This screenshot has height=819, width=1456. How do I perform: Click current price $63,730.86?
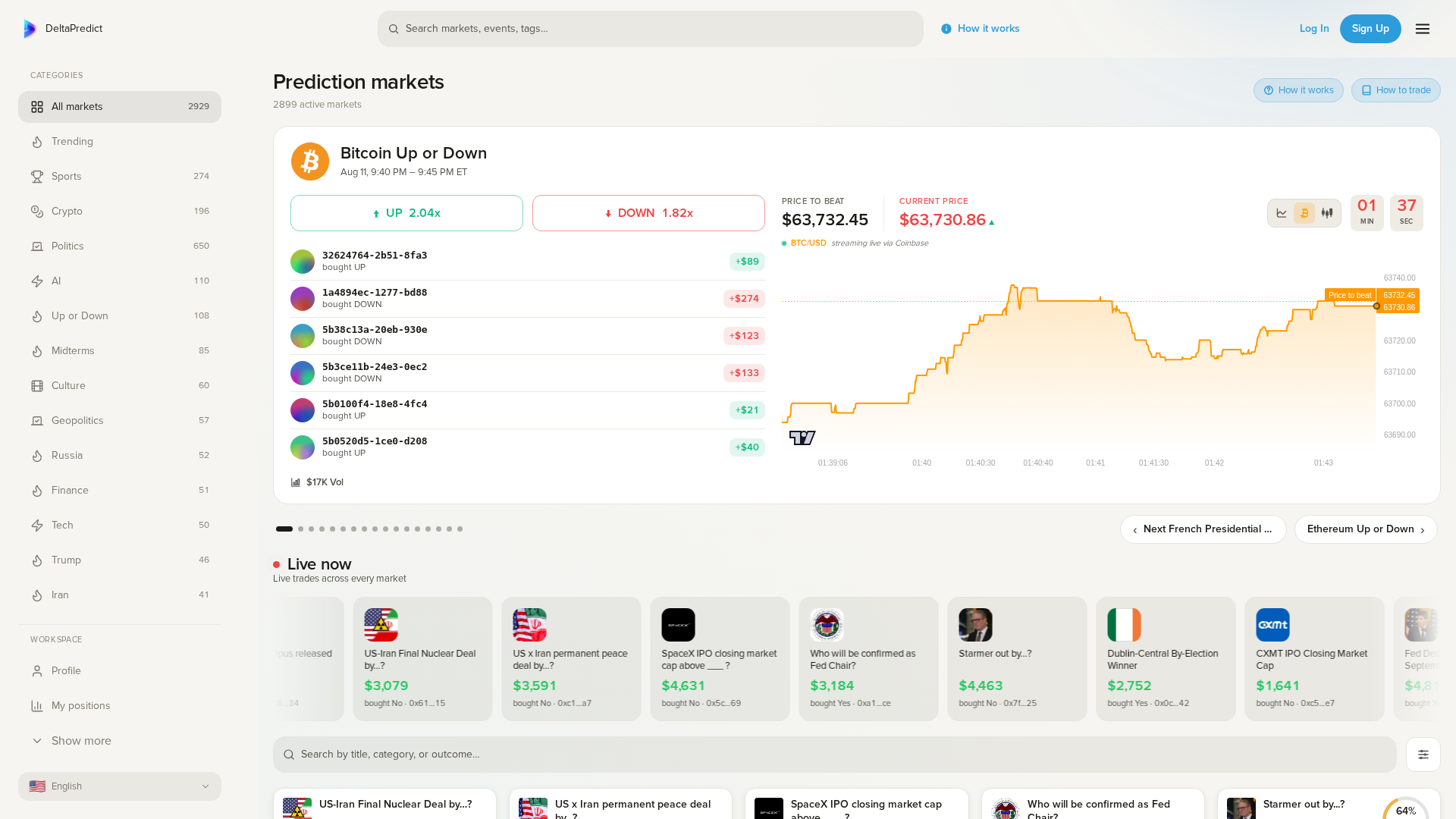click(x=943, y=220)
